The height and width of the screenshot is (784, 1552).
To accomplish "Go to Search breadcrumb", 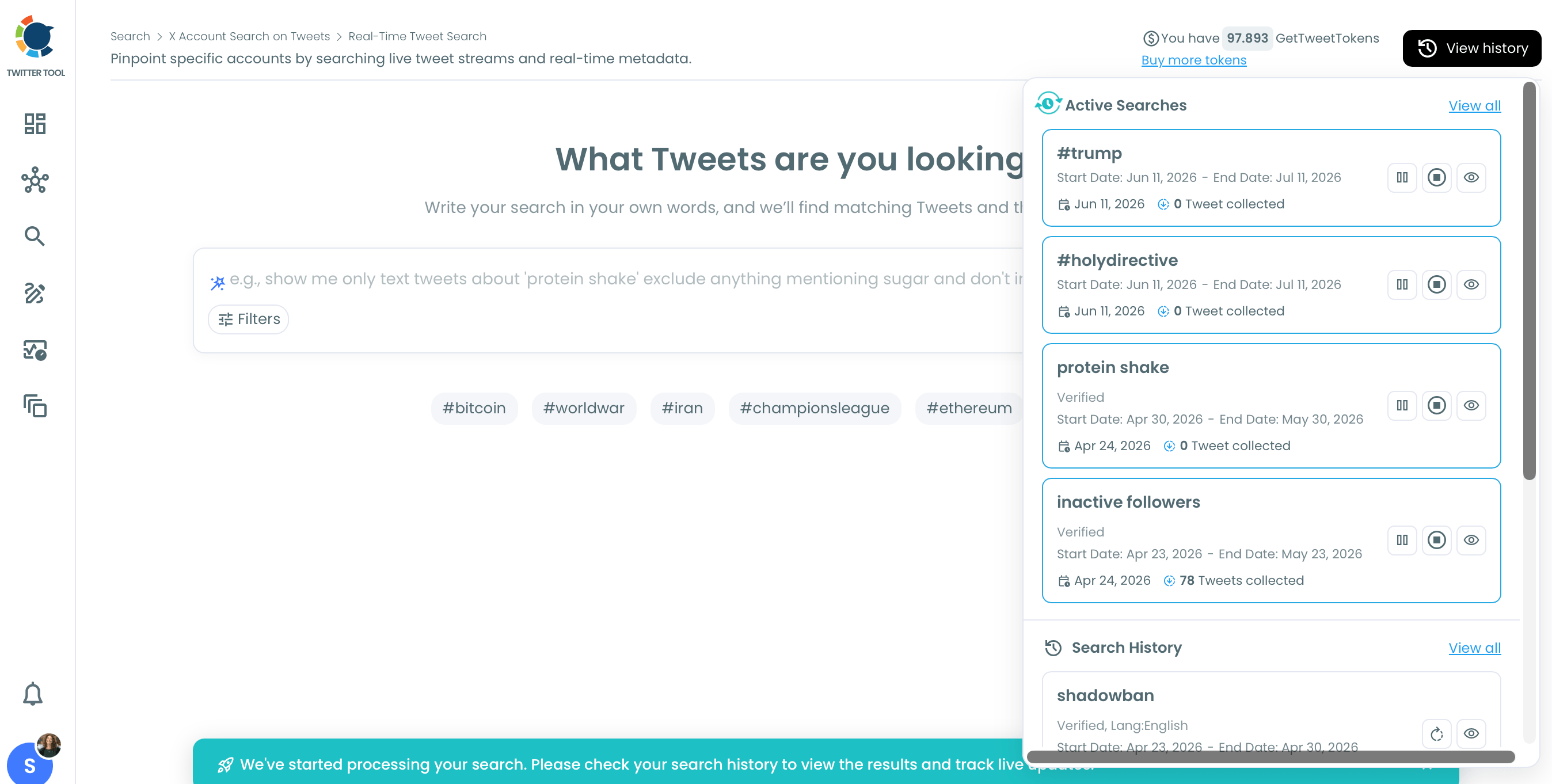I will click(130, 36).
